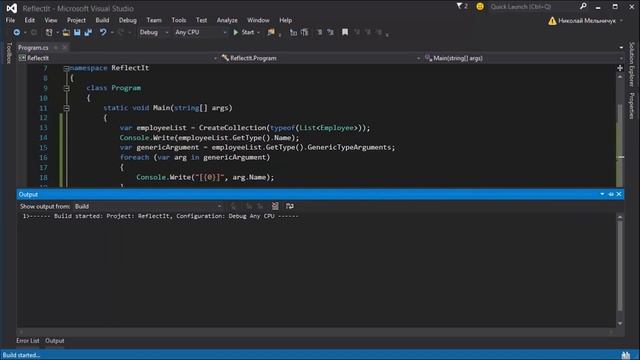The width and height of the screenshot is (640, 360).
Task: Click the status bar icon at far right
Action: 626,355
